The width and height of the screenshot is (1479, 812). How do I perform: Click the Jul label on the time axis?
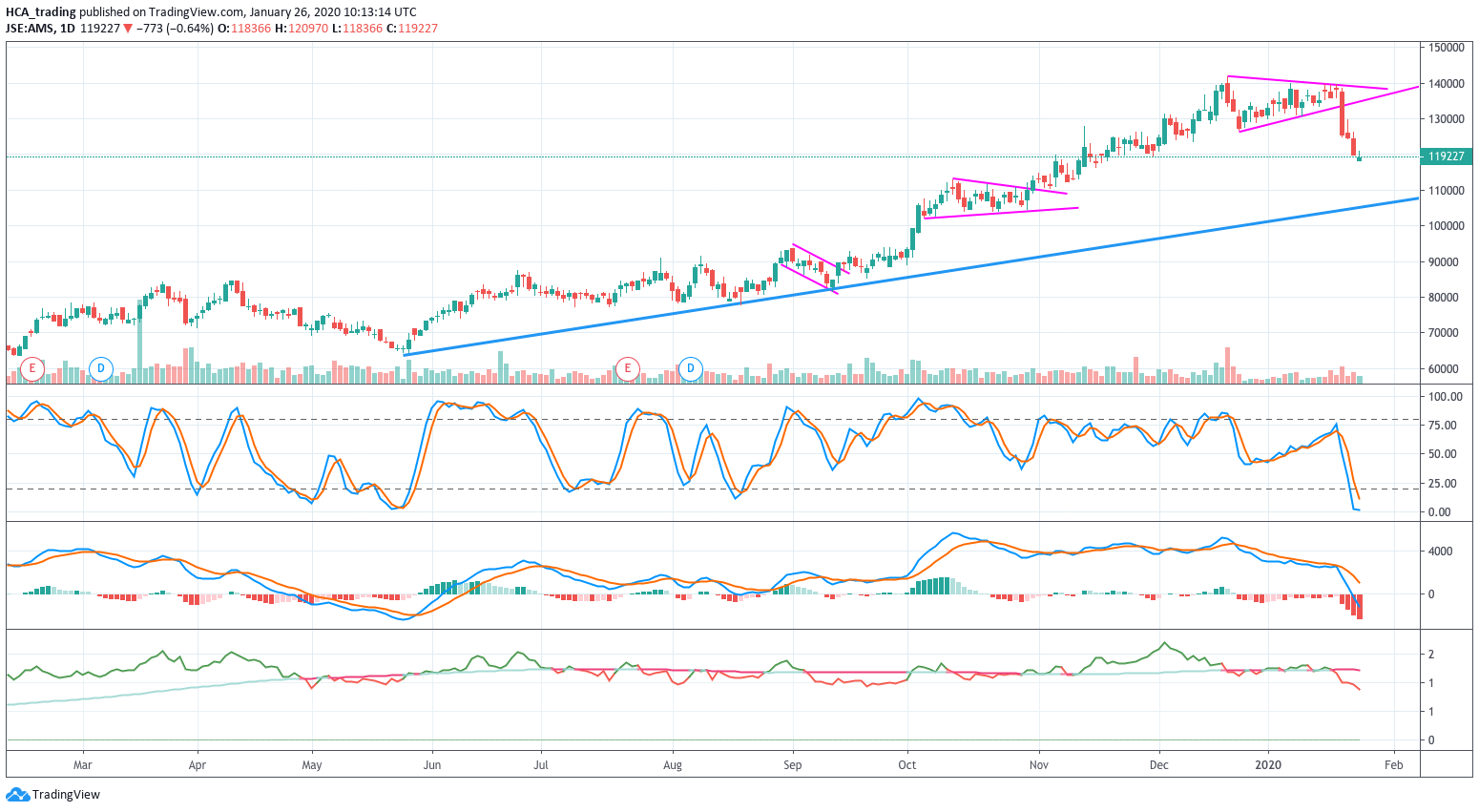541,765
